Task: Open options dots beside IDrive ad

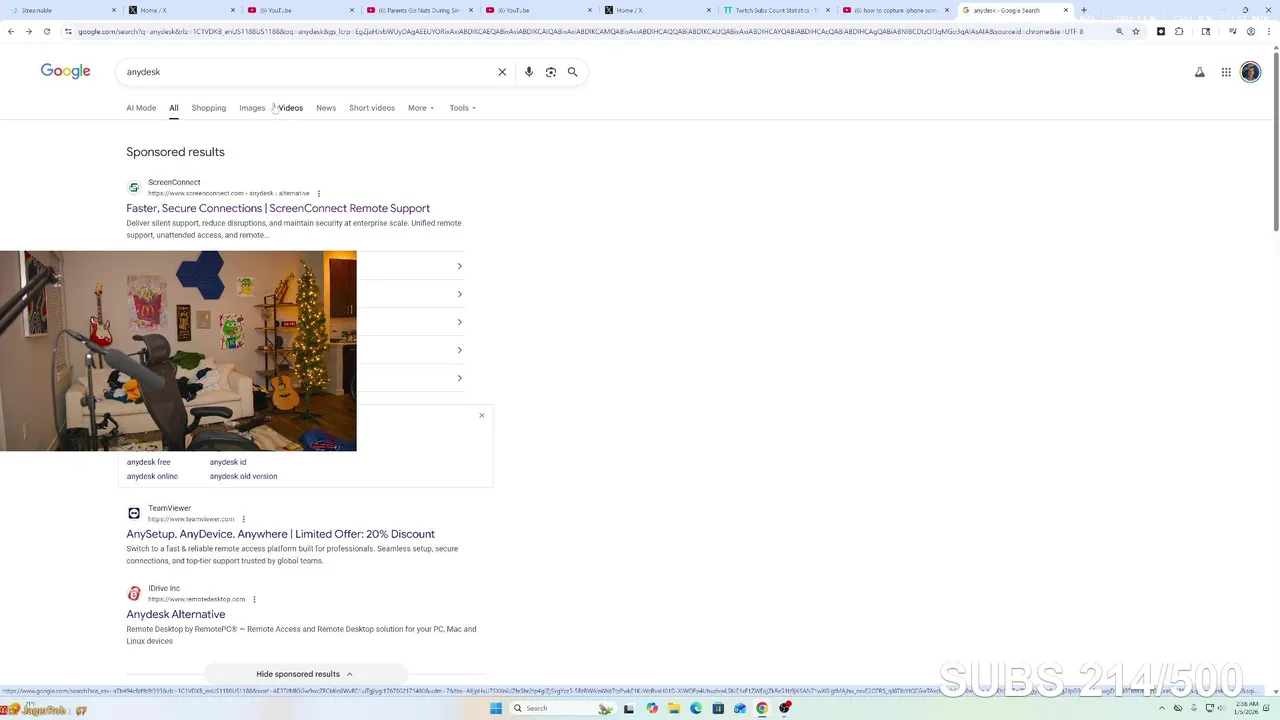Action: click(254, 599)
